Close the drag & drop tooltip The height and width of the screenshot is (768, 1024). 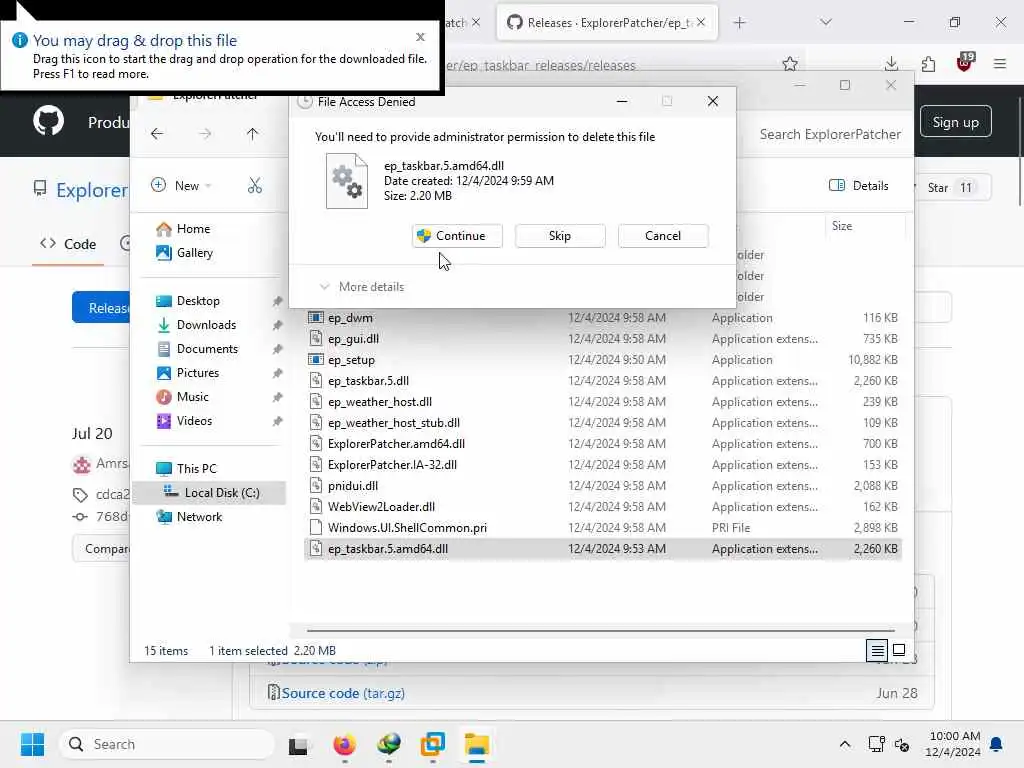pyautogui.click(x=421, y=37)
